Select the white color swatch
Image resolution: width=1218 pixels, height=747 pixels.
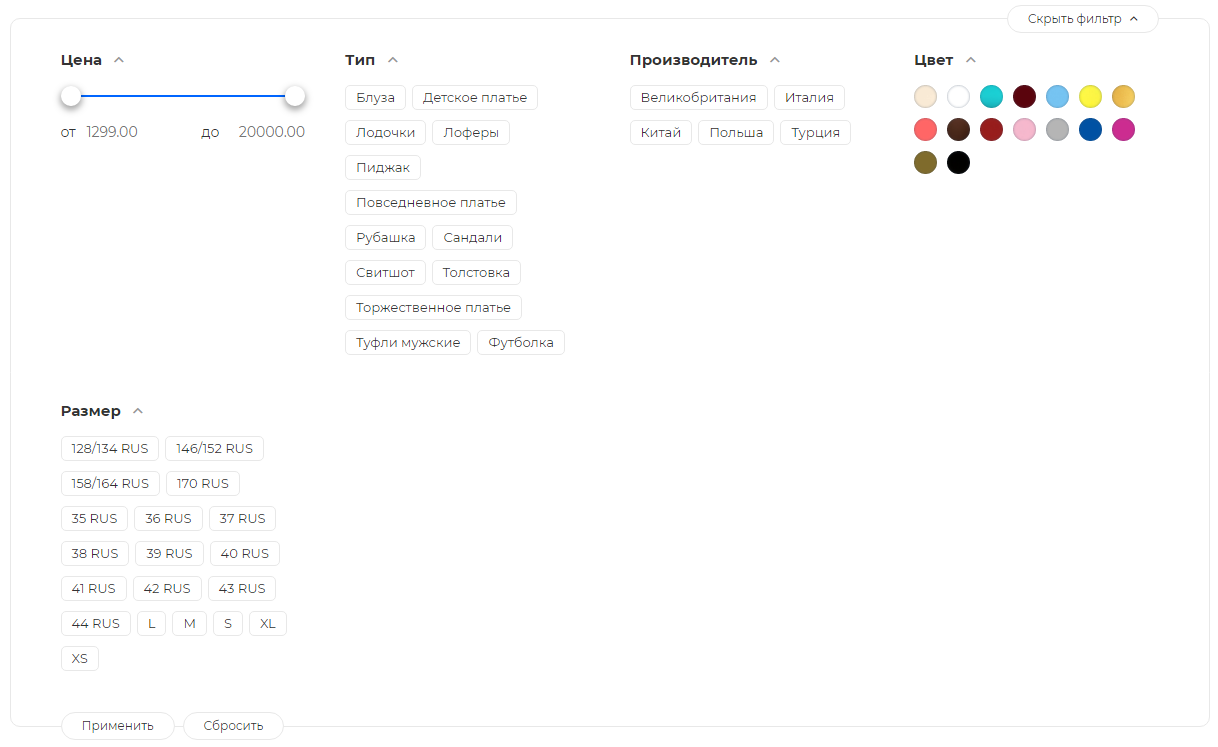[958, 97]
